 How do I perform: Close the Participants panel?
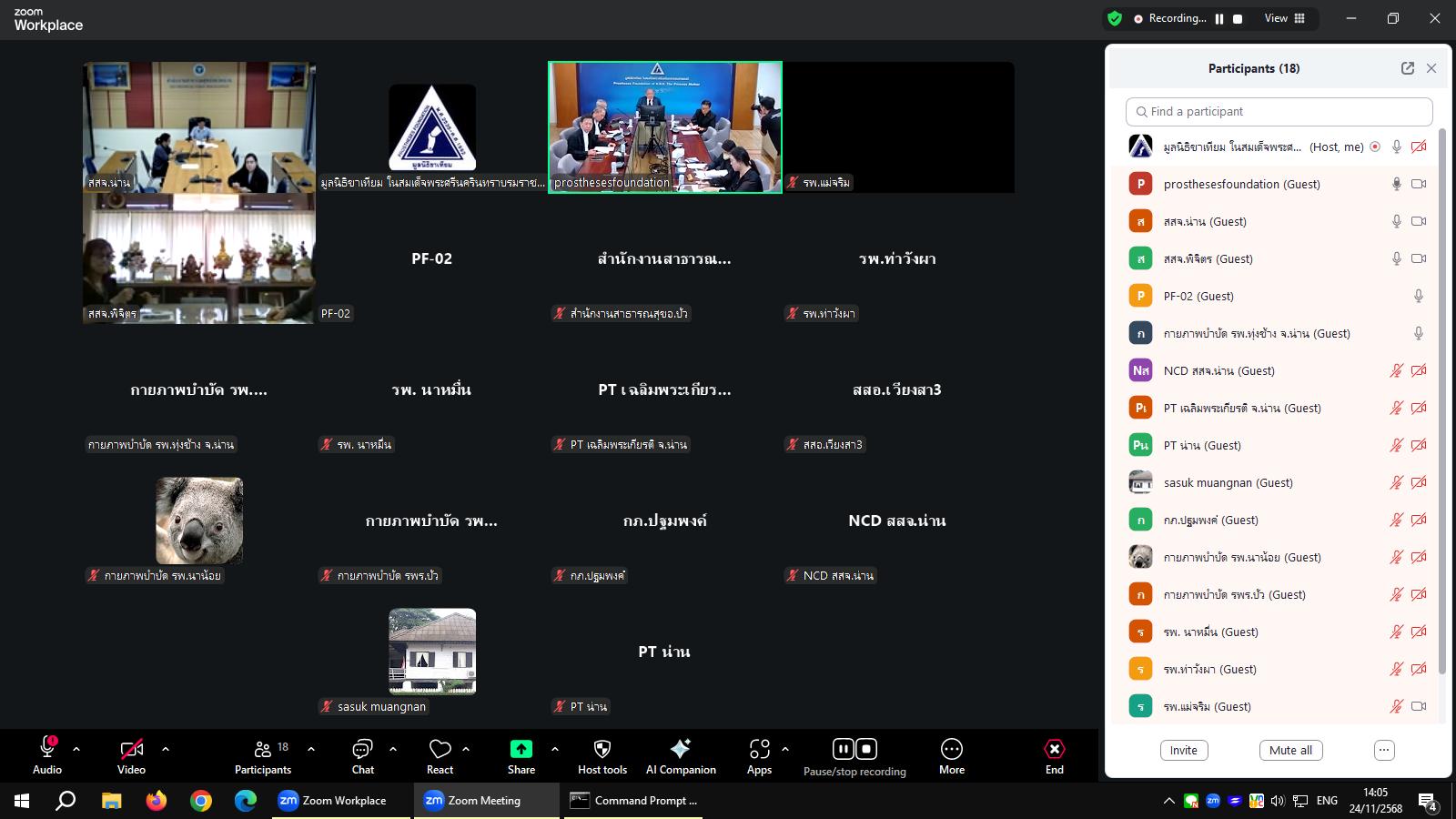1431,68
